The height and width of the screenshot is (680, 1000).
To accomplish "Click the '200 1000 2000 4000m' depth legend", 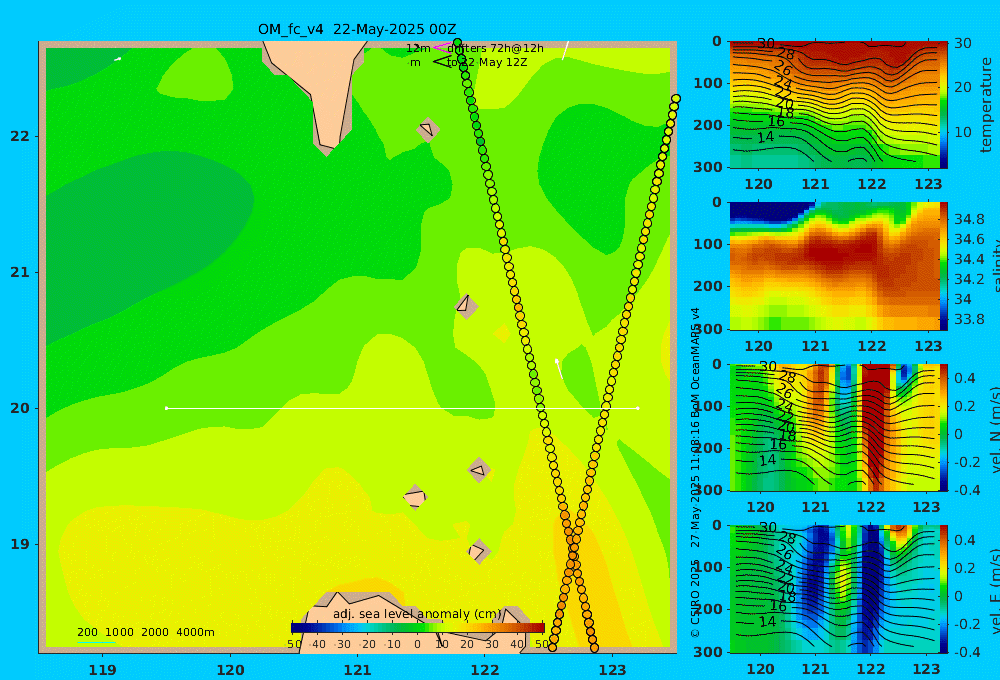I will point(145,632).
